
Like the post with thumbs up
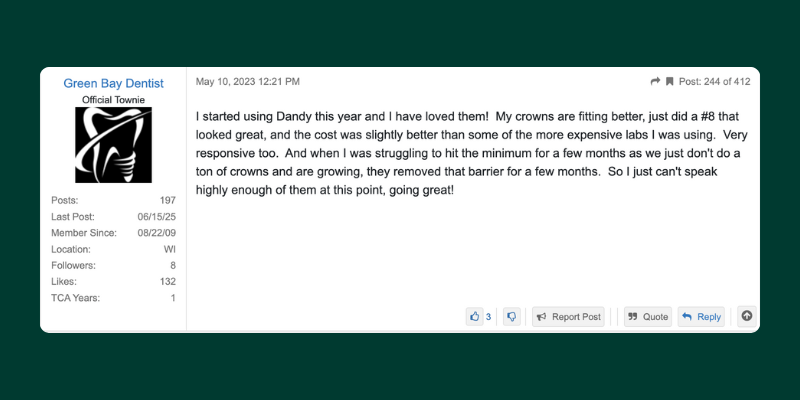[x=474, y=317]
